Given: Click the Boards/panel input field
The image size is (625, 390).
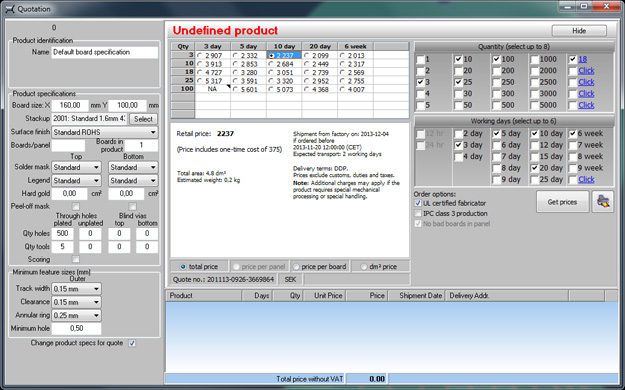Looking at the screenshot, I should [x=68, y=145].
